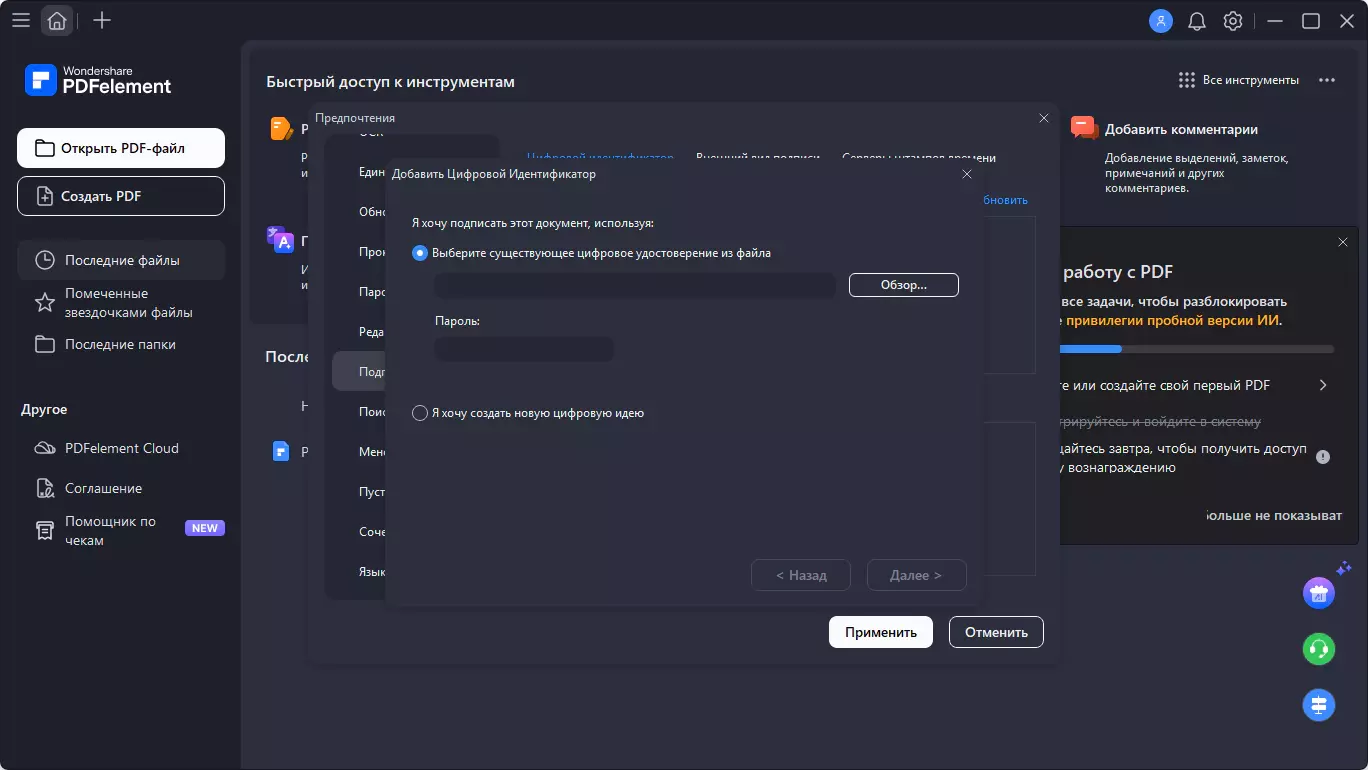Click the Далее next button
This screenshot has width=1368, height=770.
[x=916, y=575]
